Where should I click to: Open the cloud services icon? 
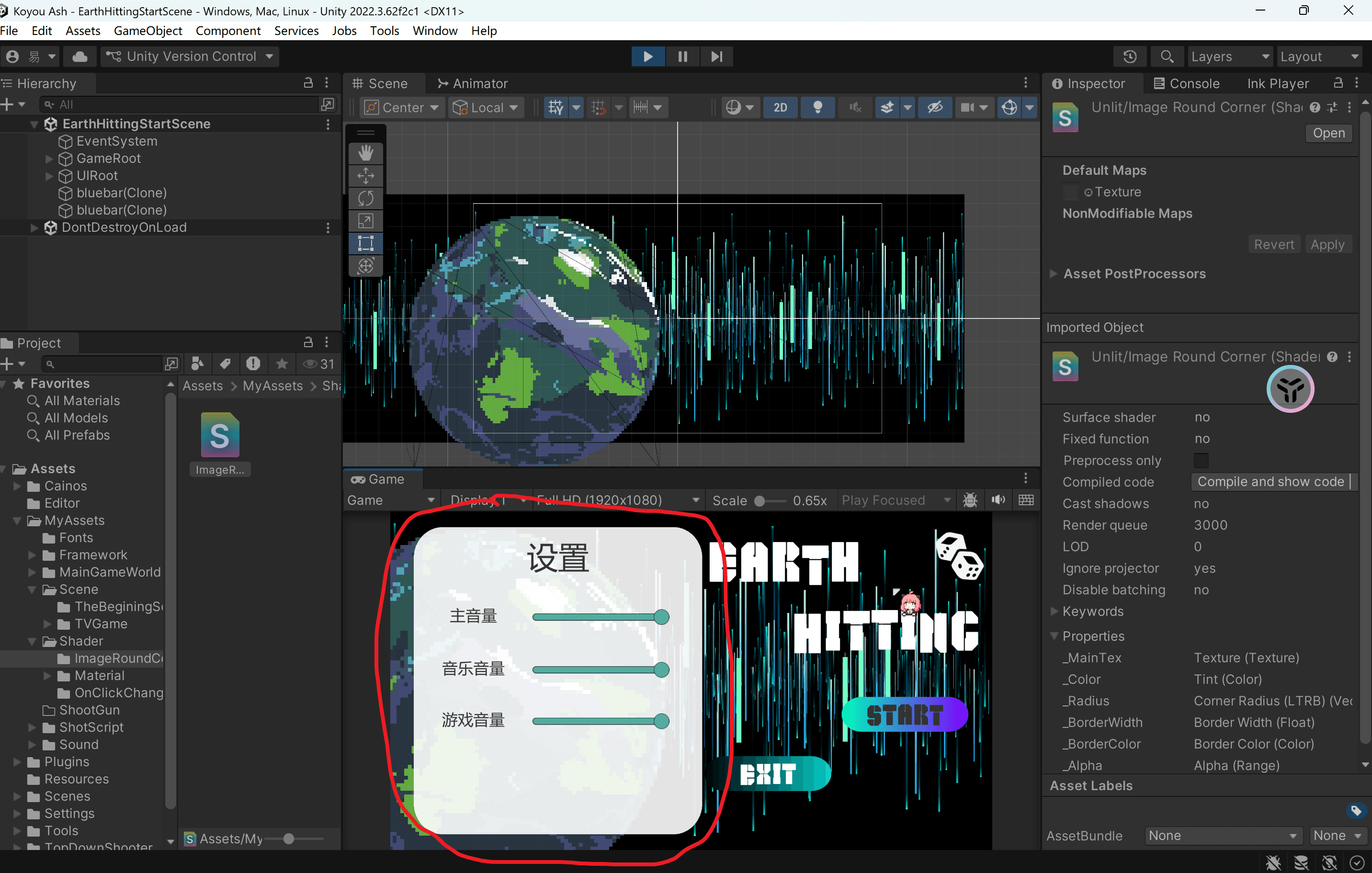pos(80,57)
